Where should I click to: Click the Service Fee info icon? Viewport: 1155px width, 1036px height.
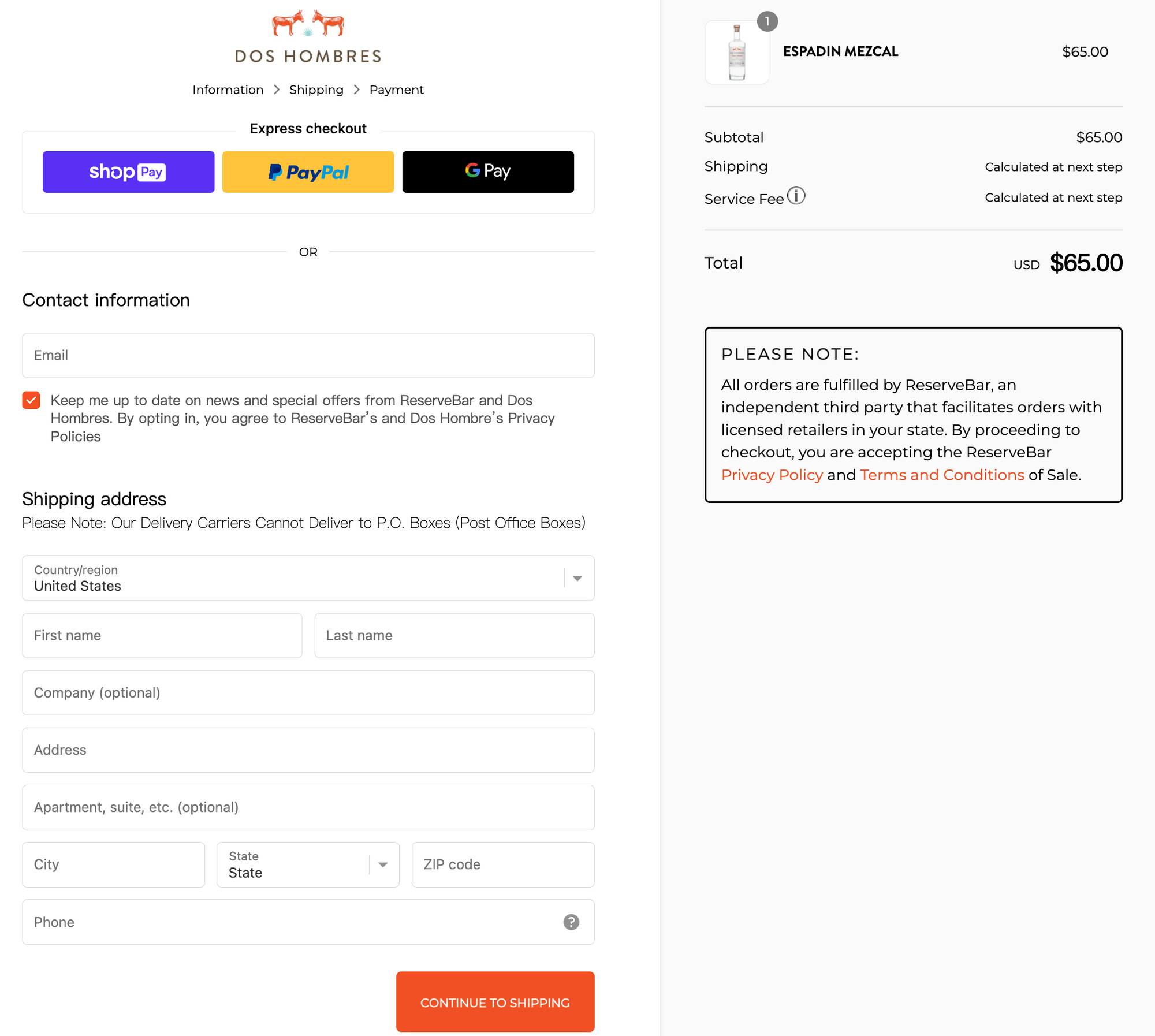pyautogui.click(x=796, y=196)
